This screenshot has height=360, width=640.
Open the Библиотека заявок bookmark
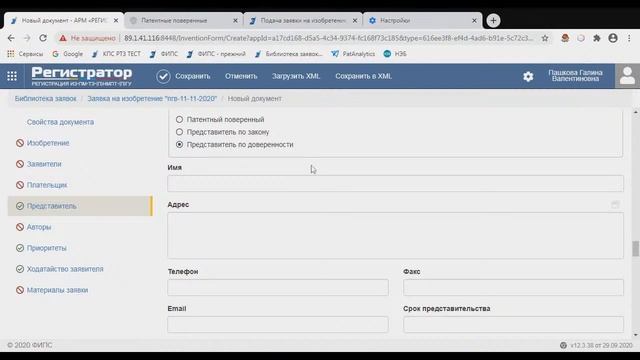coord(289,54)
